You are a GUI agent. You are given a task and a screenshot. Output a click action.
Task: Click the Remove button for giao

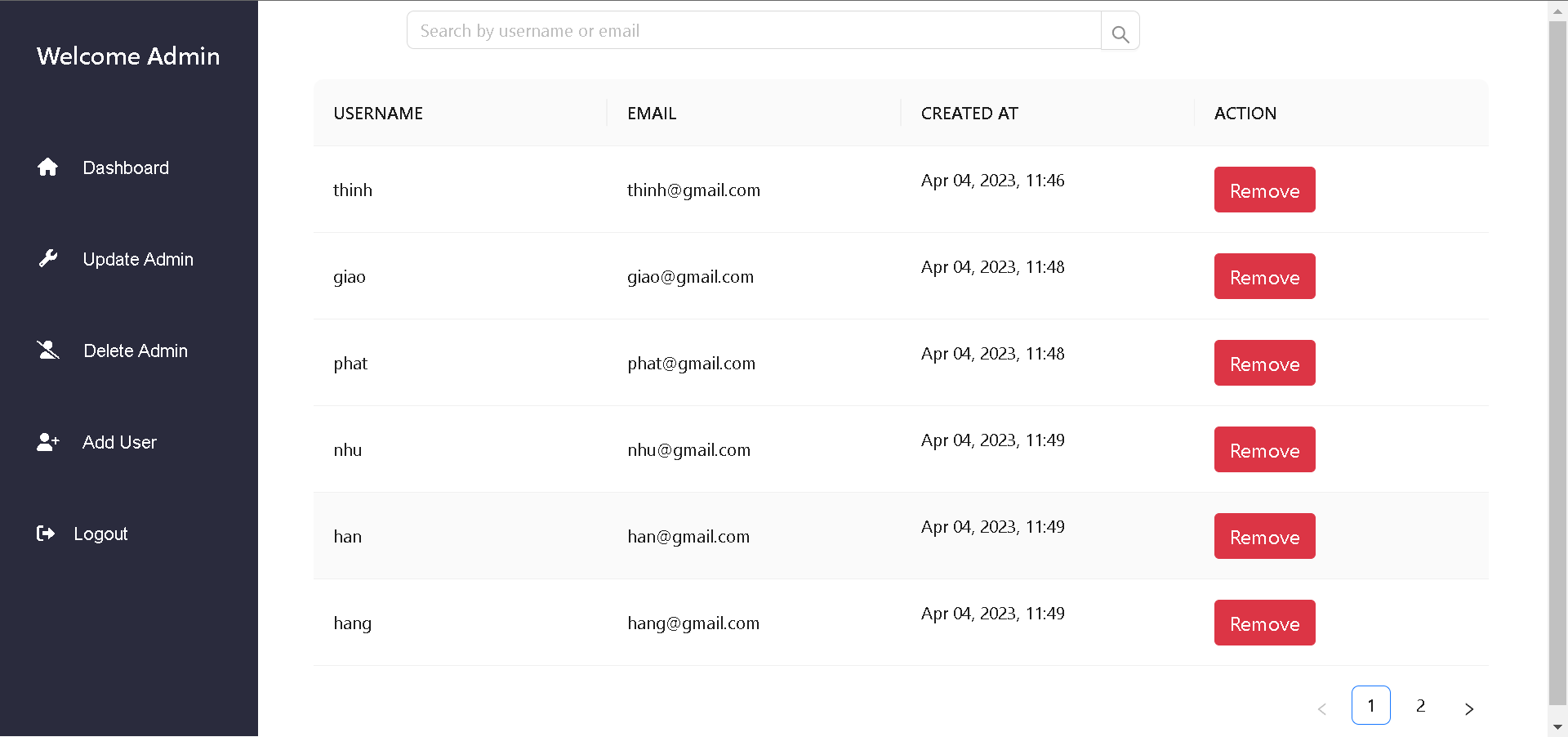pyautogui.click(x=1264, y=276)
